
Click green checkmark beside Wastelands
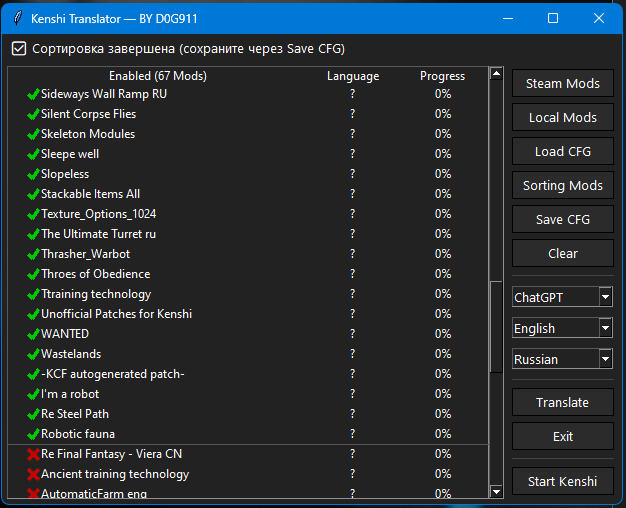click(x=33, y=354)
